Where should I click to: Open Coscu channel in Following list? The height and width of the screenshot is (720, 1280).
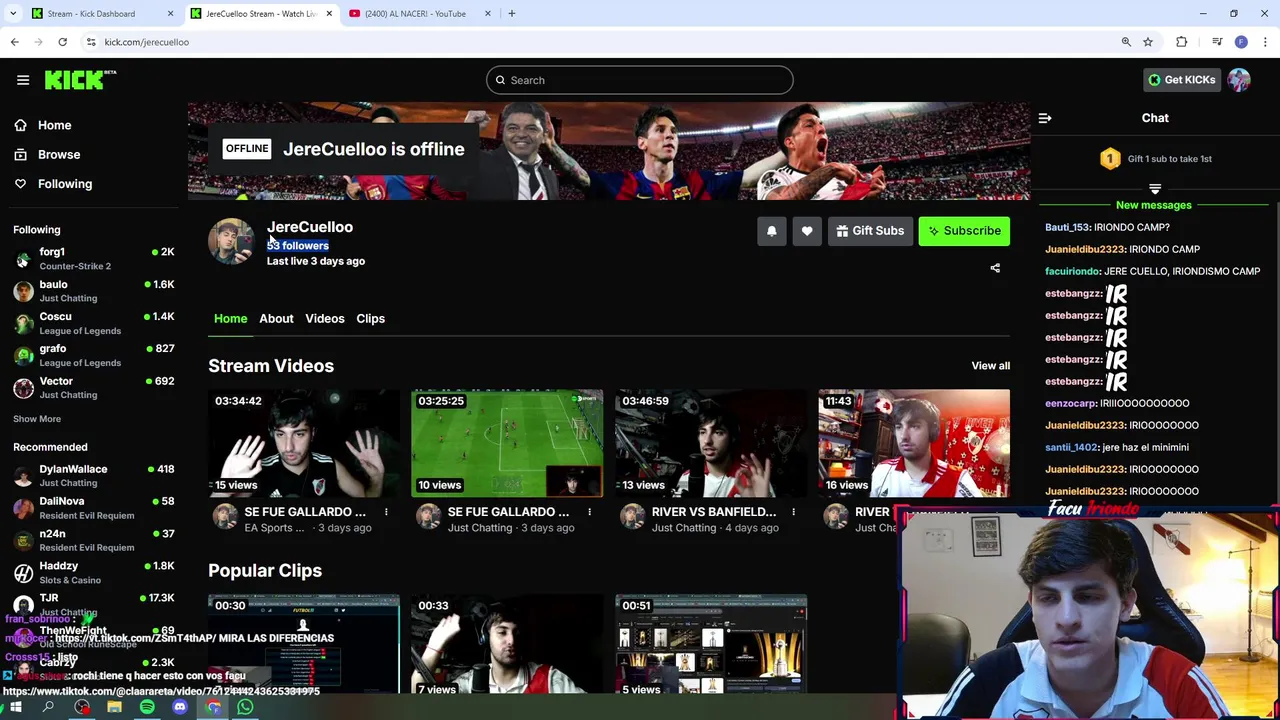pos(94,323)
